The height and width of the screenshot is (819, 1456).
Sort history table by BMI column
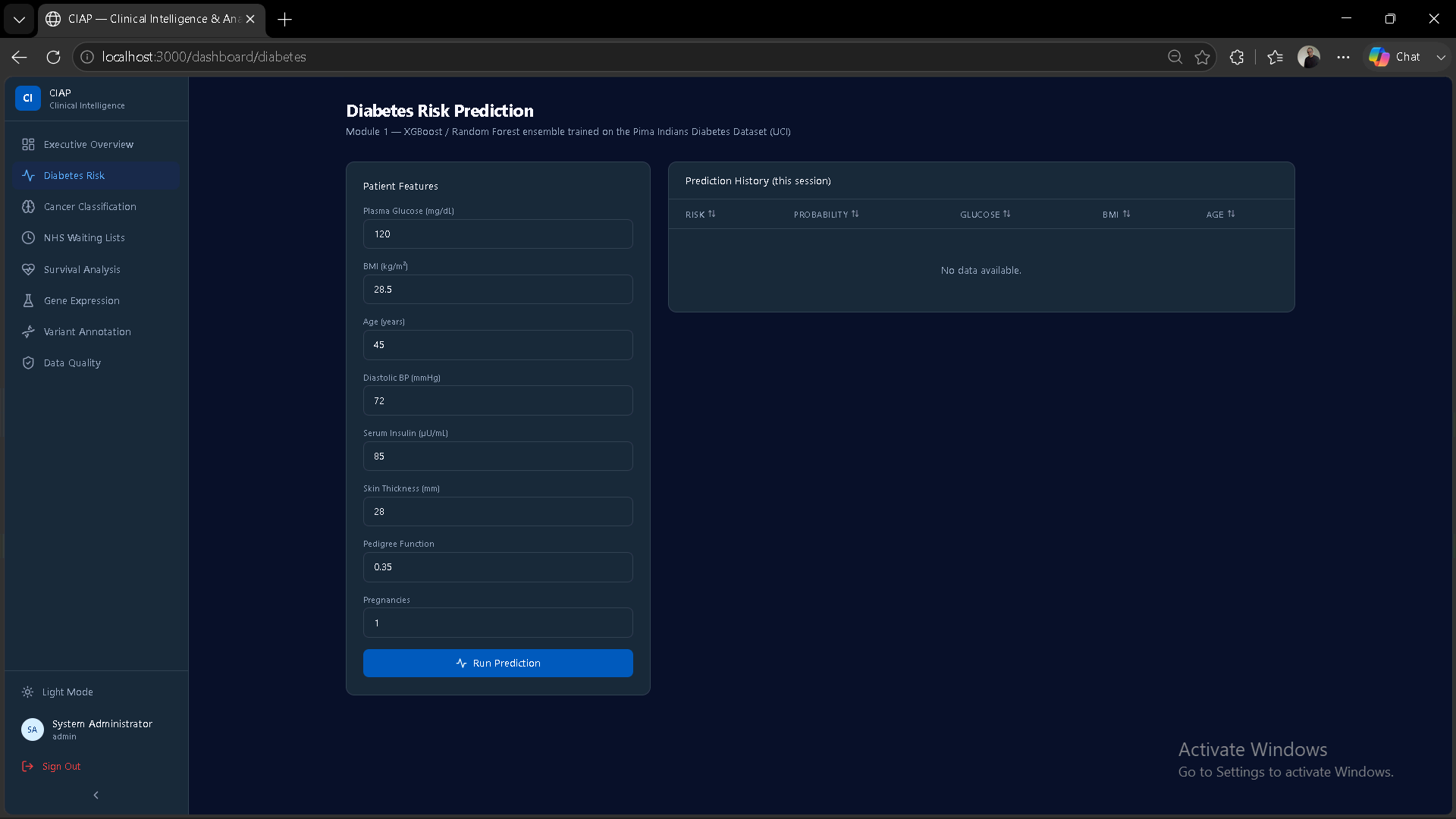click(x=1116, y=215)
